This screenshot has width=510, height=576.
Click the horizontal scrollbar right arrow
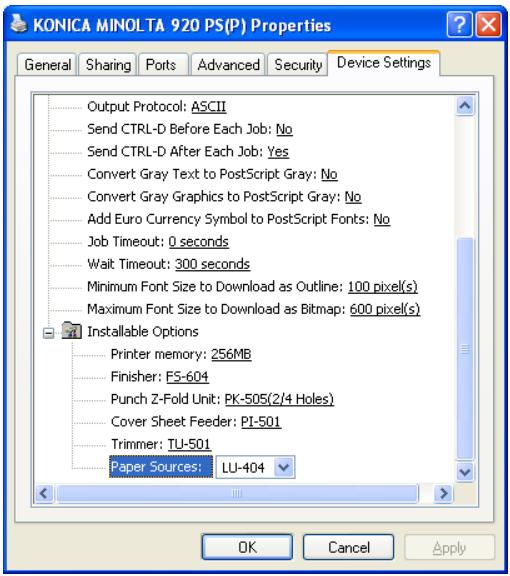click(443, 493)
